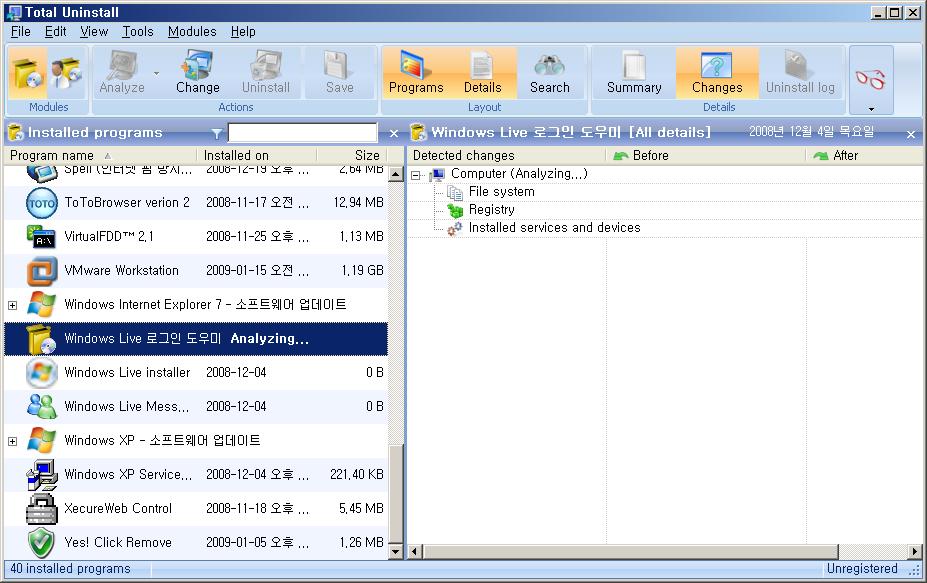
Task: Click the filter funnel icon
Action: pyautogui.click(x=217, y=133)
